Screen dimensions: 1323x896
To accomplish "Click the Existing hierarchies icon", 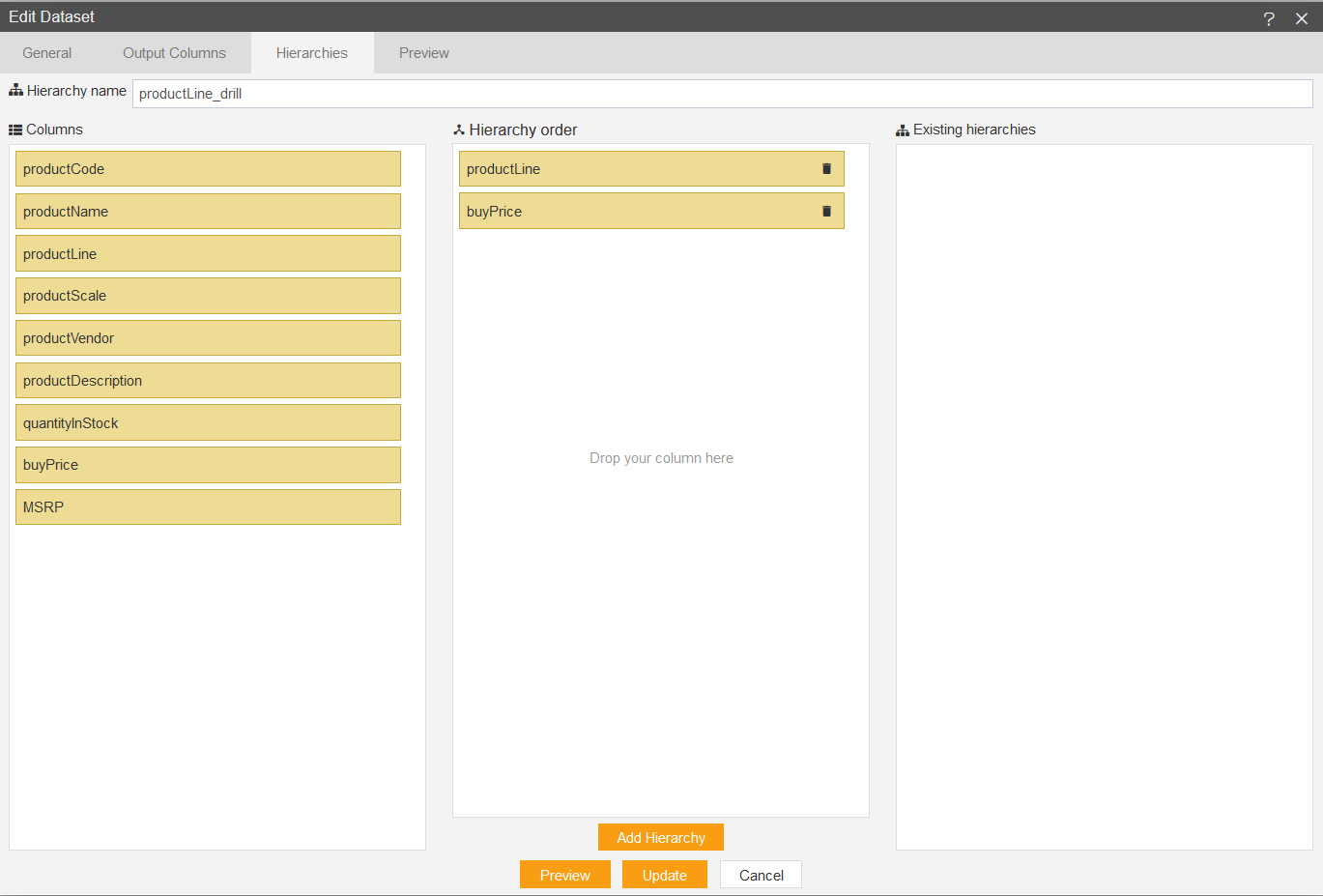I will point(903,130).
